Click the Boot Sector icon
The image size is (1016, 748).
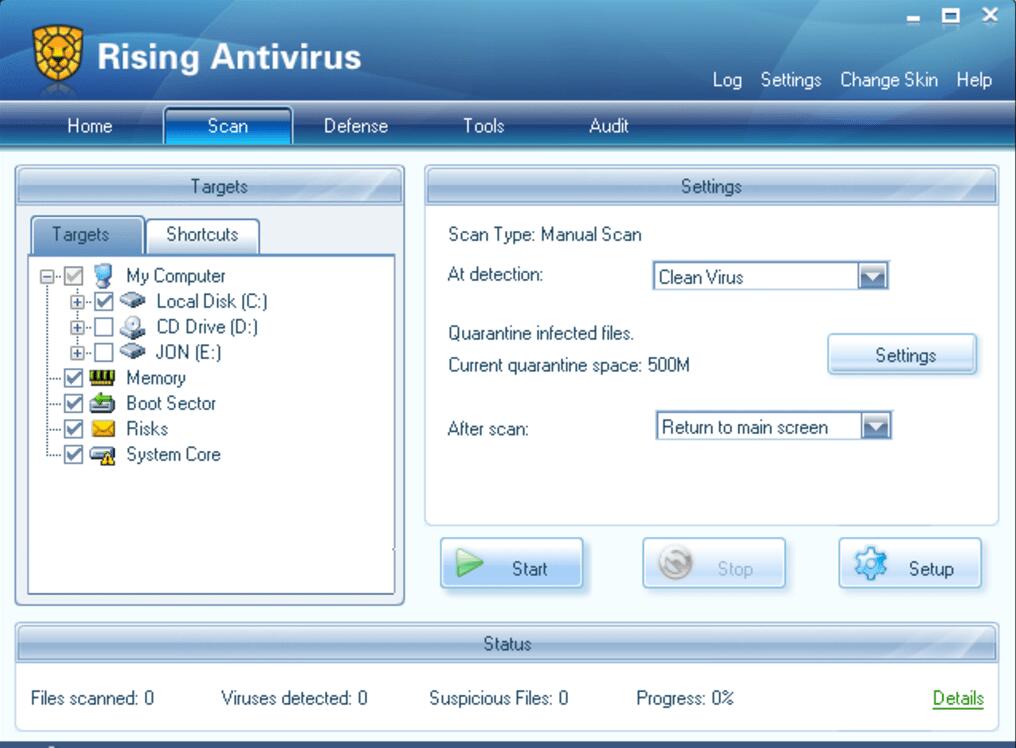(x=103, y=403)
